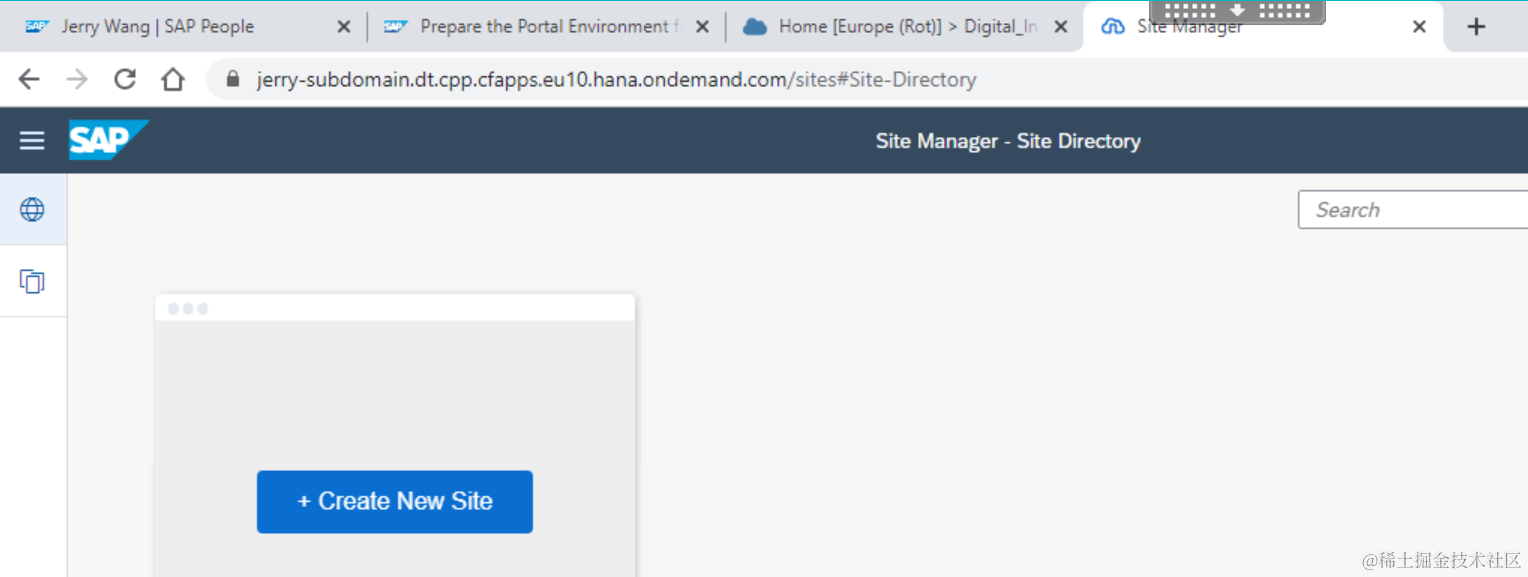Switch to Home [Europe (Rot)] tab

(x=905, y=27)
